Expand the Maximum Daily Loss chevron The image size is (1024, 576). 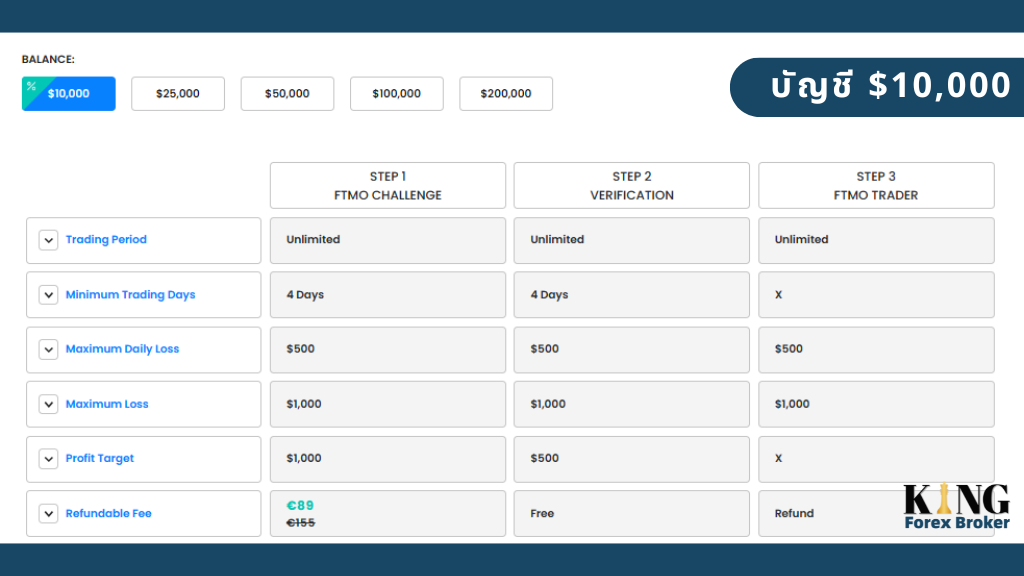coord(48,349)
